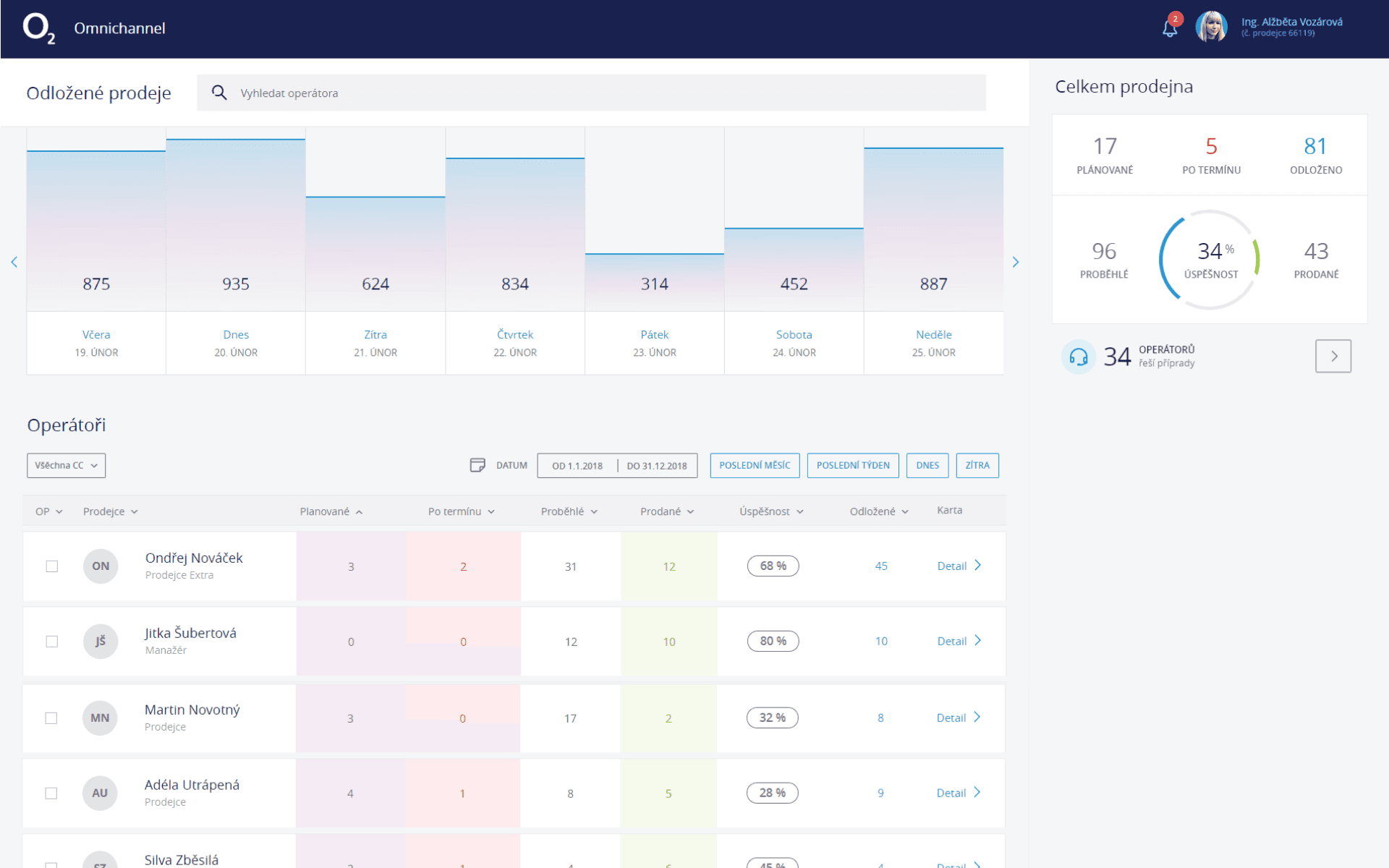Click the calendar icon next to DATUM

point(477,465)
